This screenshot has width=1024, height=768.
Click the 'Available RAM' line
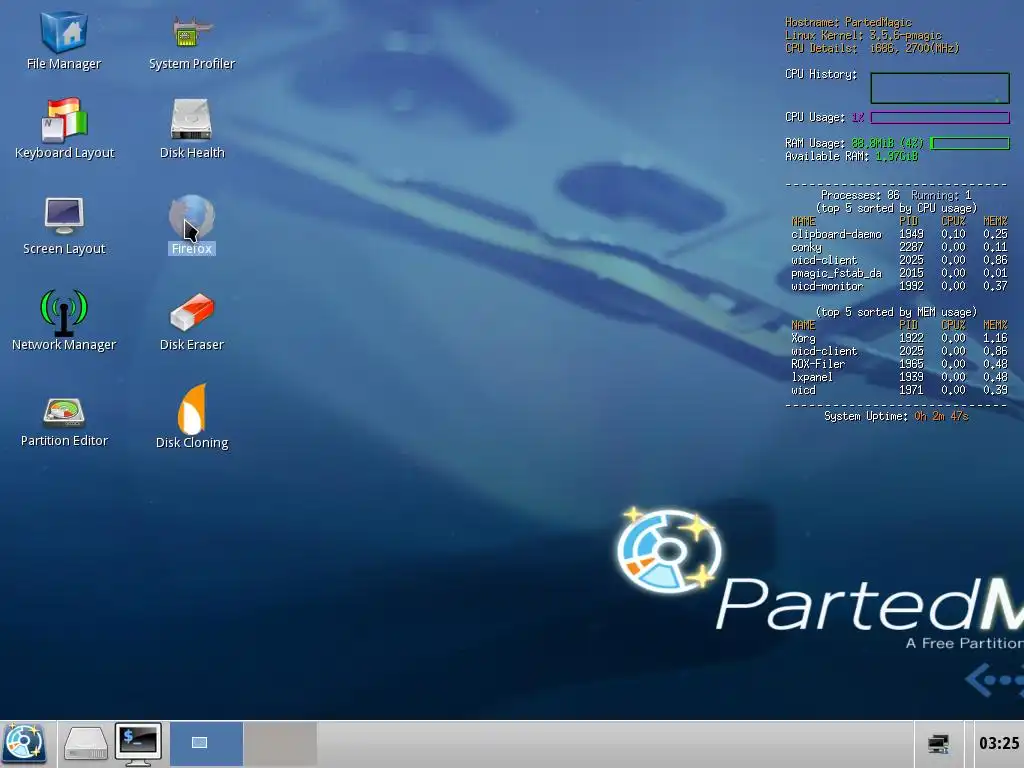(x=851, y=156)
